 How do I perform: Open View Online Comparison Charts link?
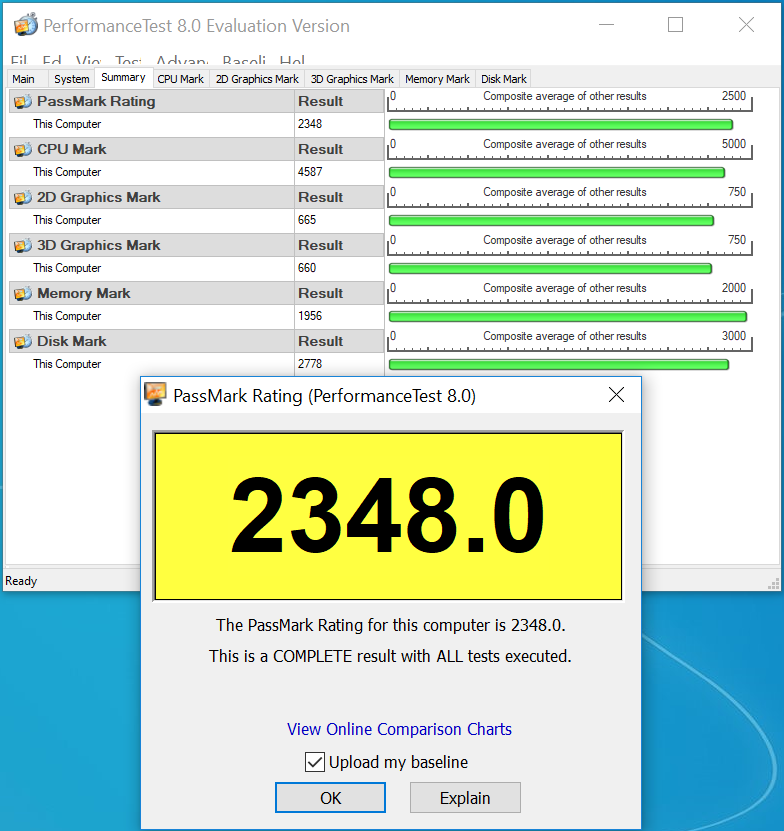click(399, 729)
